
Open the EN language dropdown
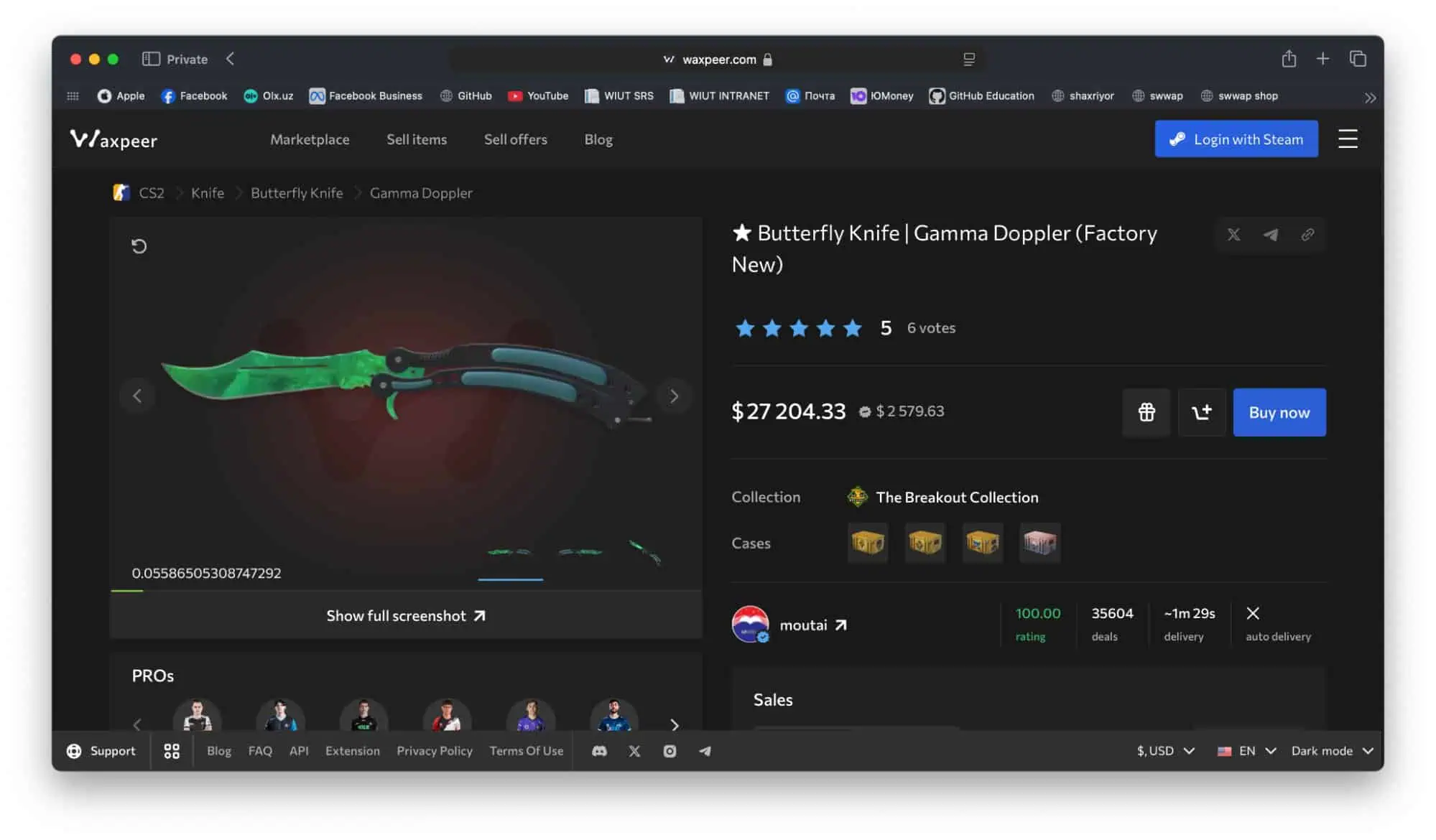click(1246, 751)
